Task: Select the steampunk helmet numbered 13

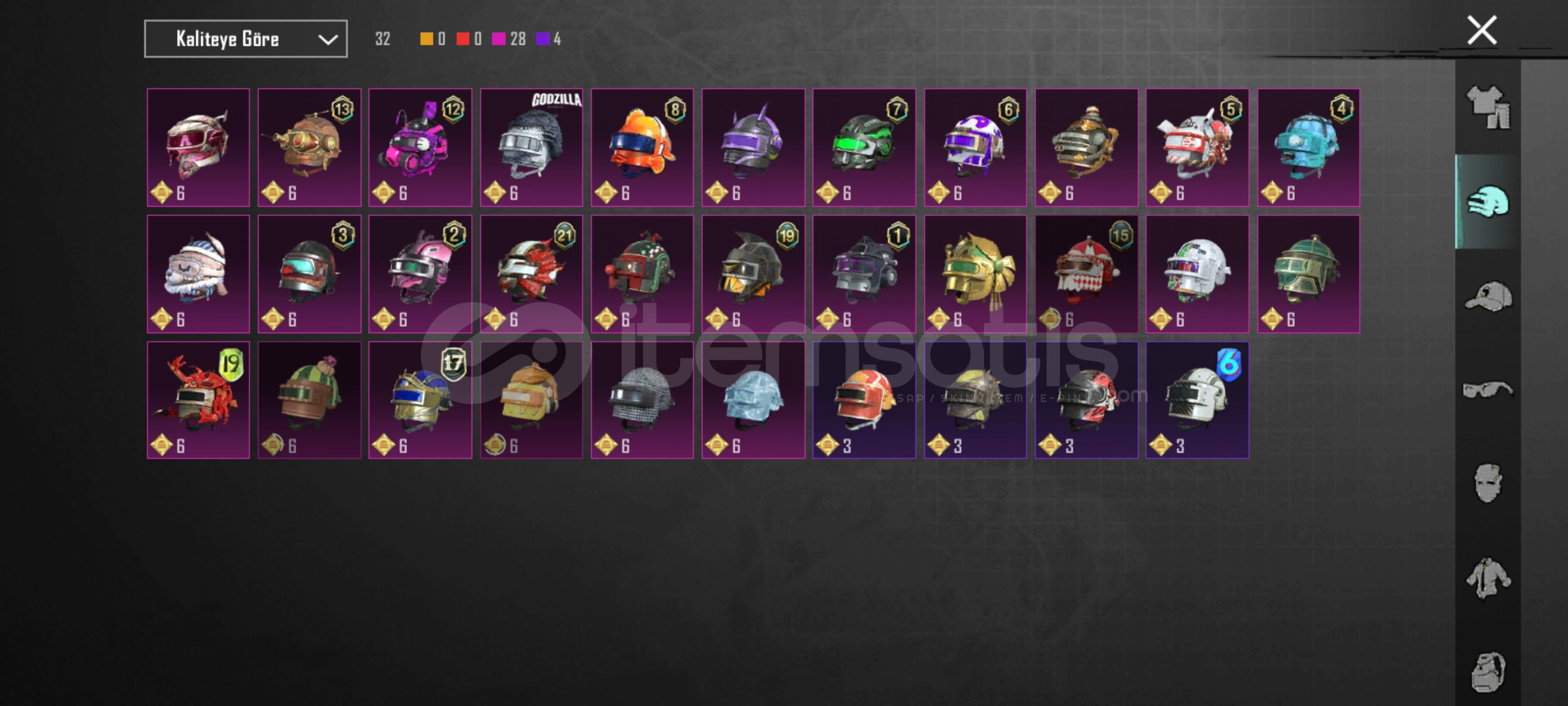Action: click(x=309, y=148)
